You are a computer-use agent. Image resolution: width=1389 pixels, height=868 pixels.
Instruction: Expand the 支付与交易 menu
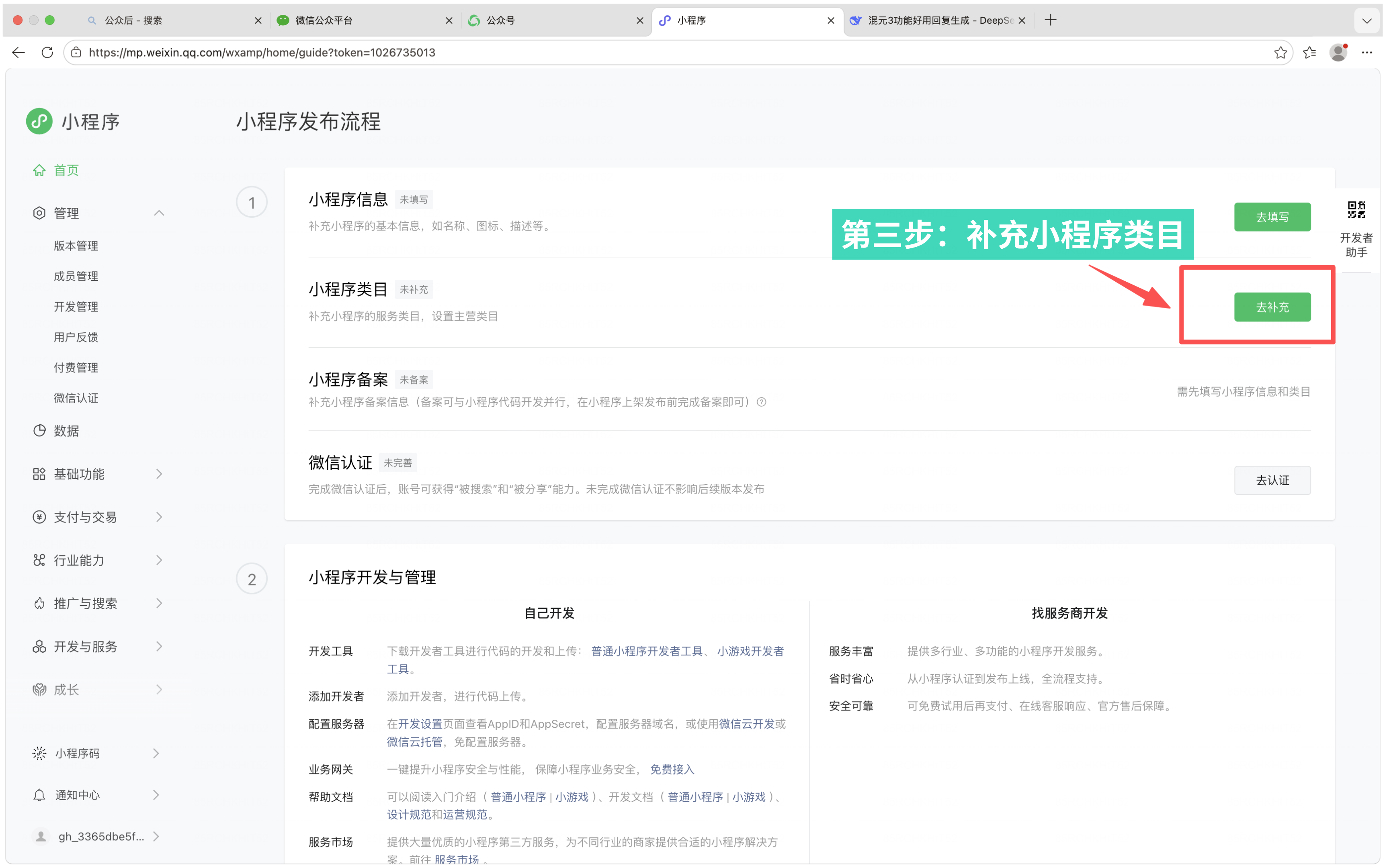coord(159,517)
